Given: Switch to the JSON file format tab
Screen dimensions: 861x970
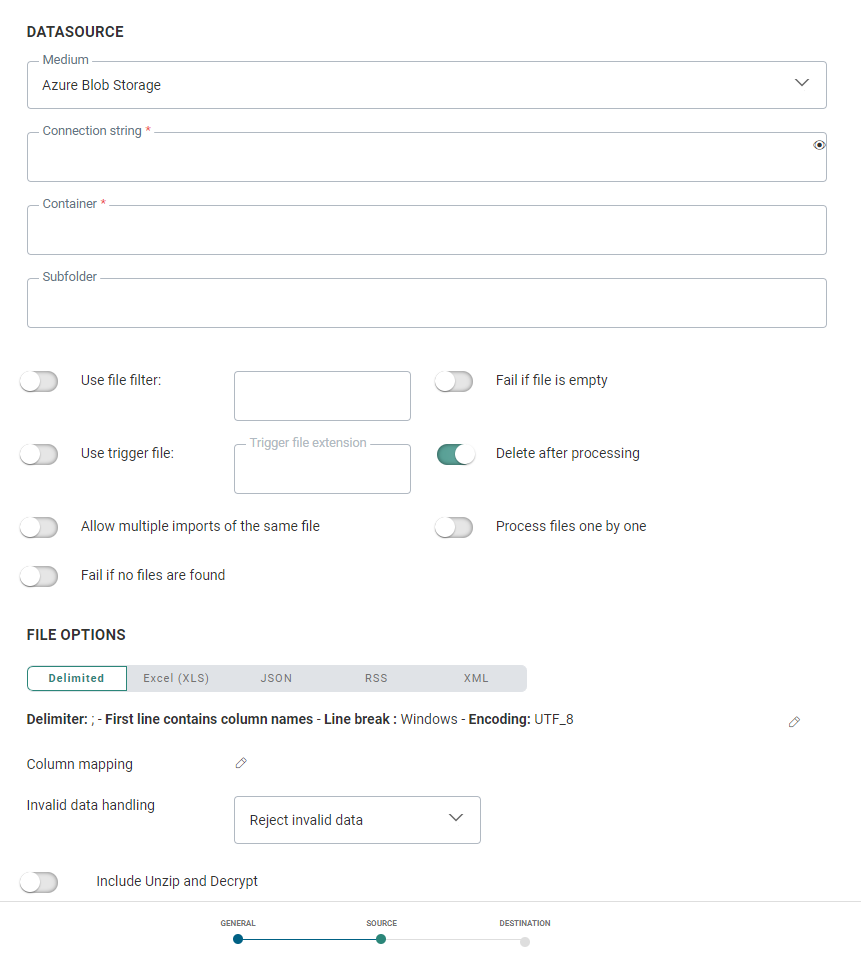Looking at the screenshot, I should [276, 678].
